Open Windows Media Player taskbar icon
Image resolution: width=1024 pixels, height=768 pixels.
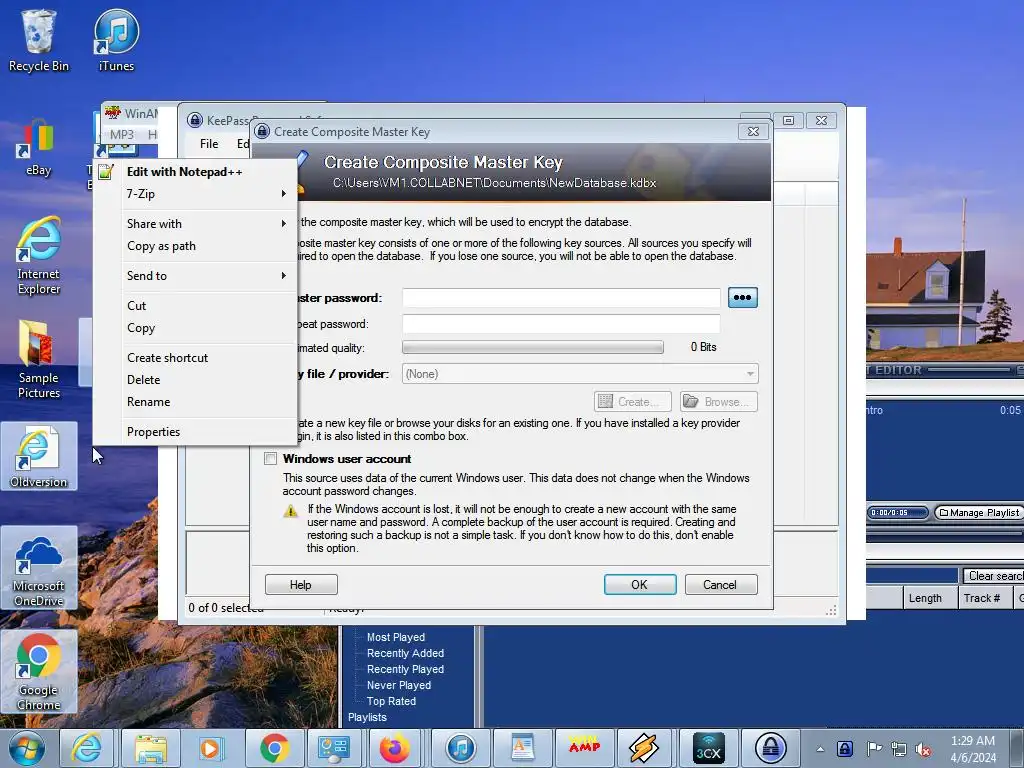(210, 748)
